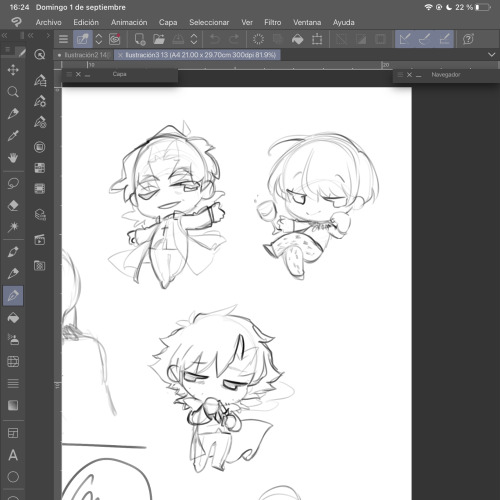Open the Animación menu
500x500 pixels.
129,22
